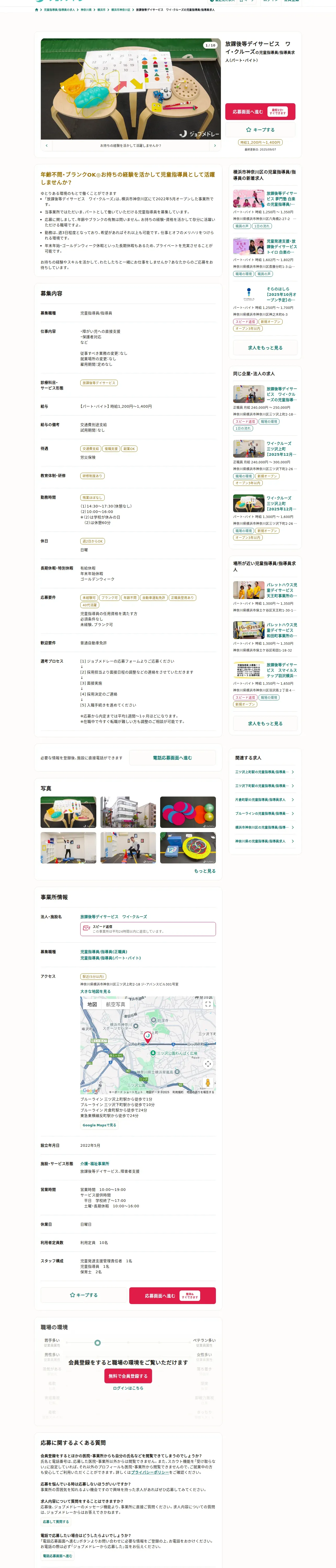Toggle the map to fullscreen view
336x1568 pixels.
click(208, 1004)
